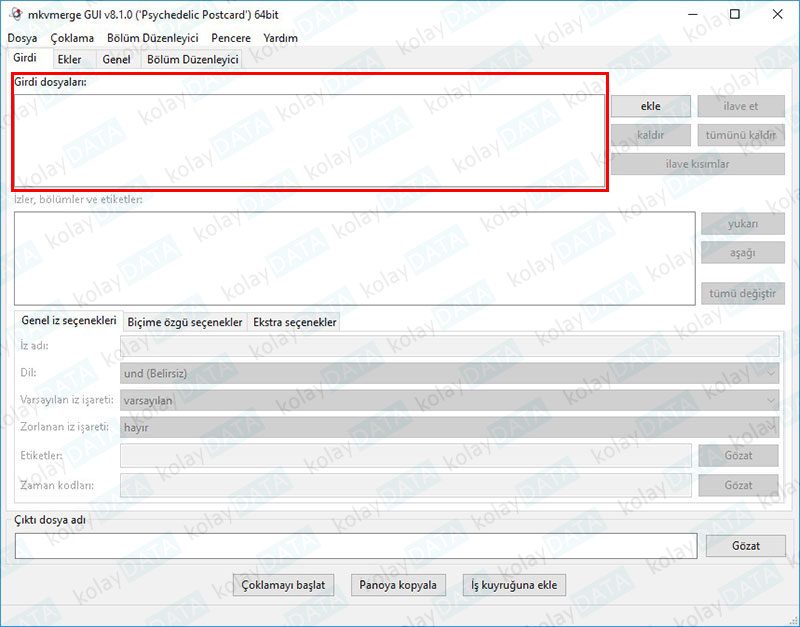Switch to the Genel tab

click(x=116, y=60)
